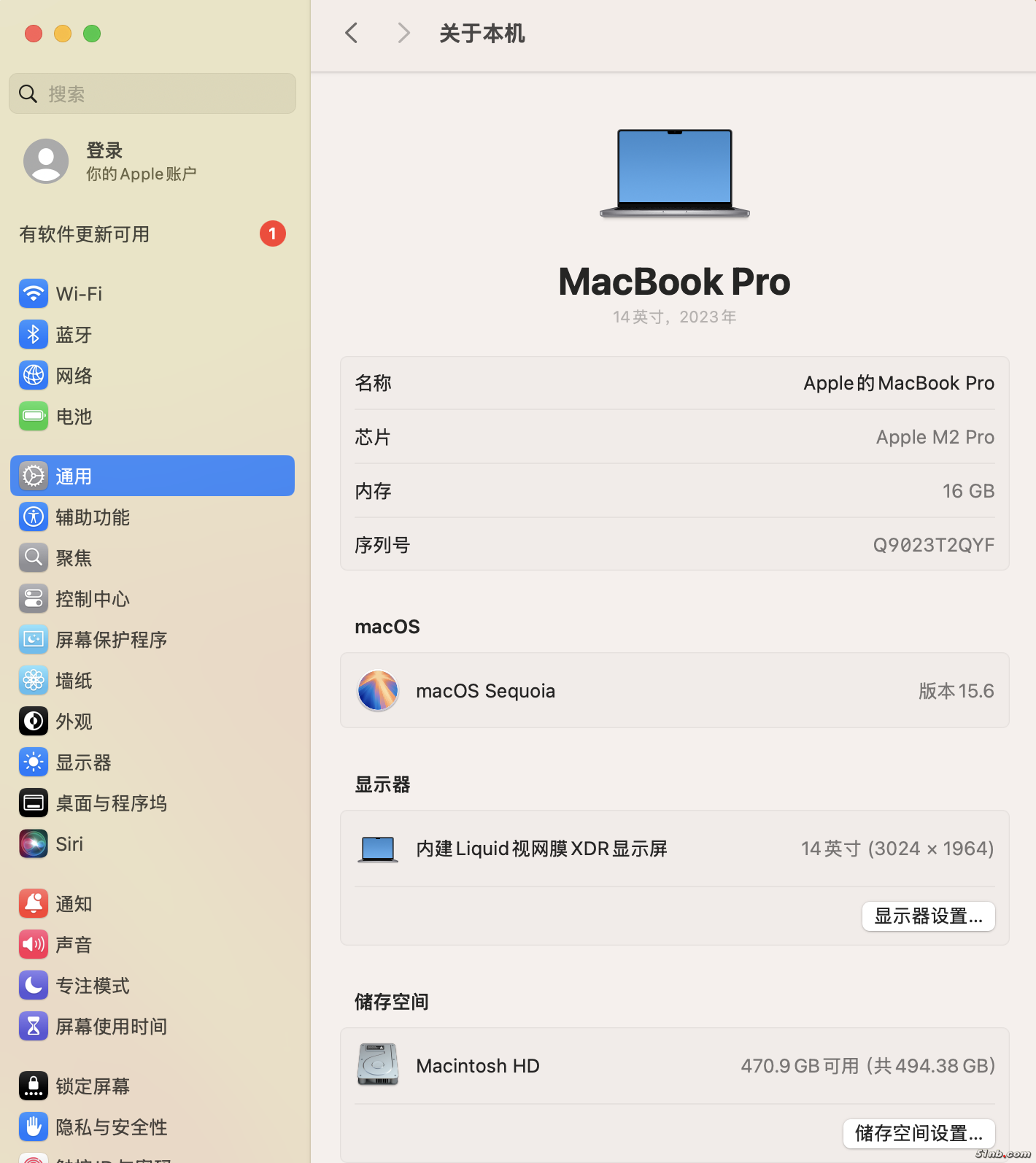Click the storage text 470.9 GB 可用
This screenshot has height=1163, width=1036.
coord(800,1066)
